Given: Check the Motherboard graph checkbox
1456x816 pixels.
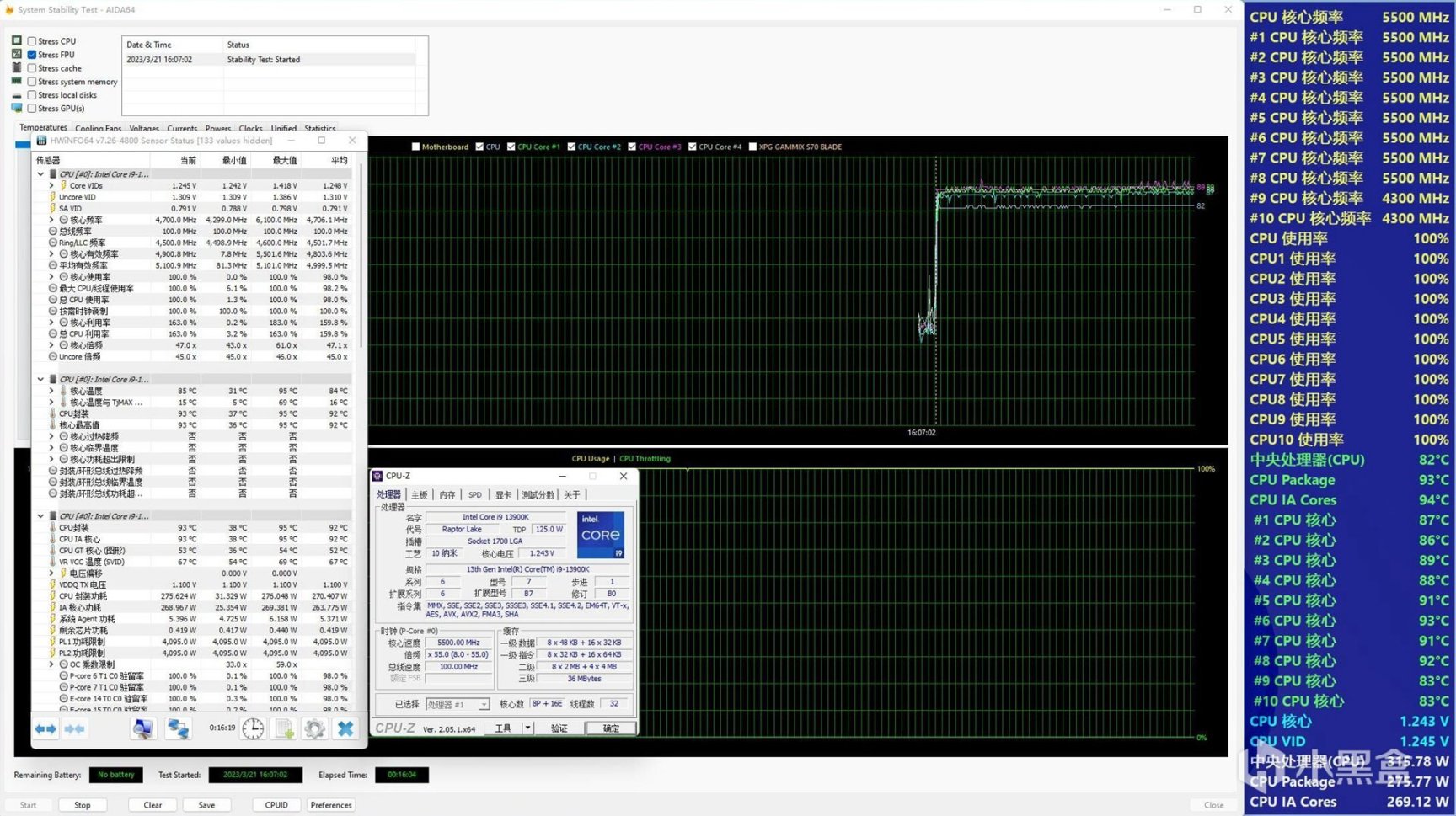Looking at the screenshot, I should 415,147.
